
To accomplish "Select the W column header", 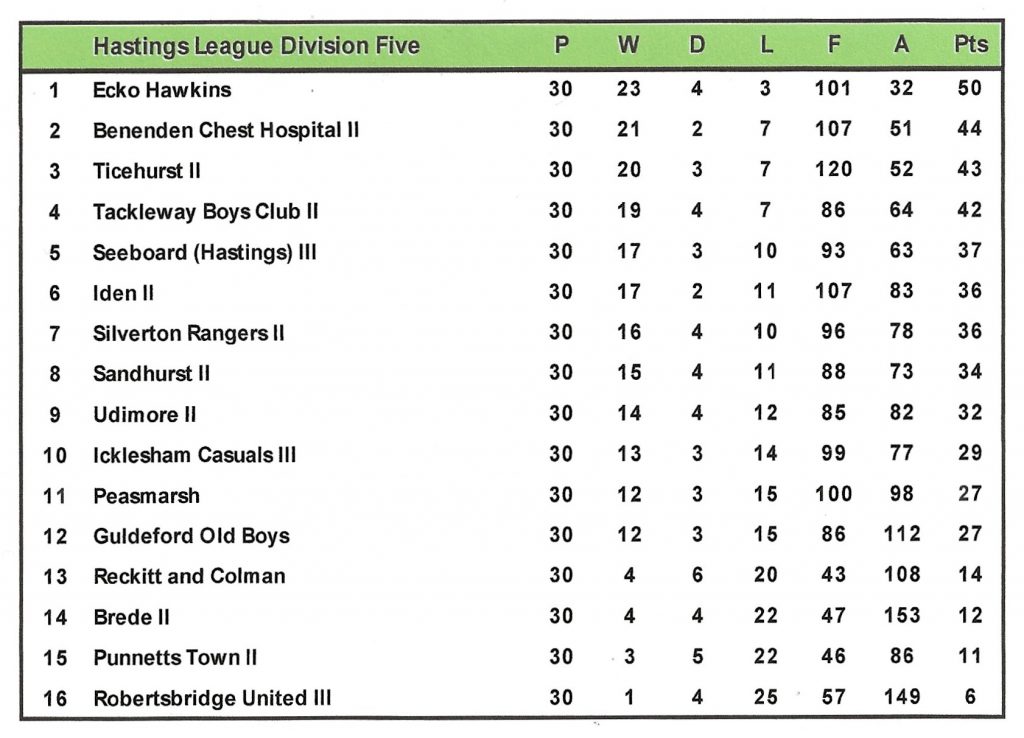I will click(628, 45).
